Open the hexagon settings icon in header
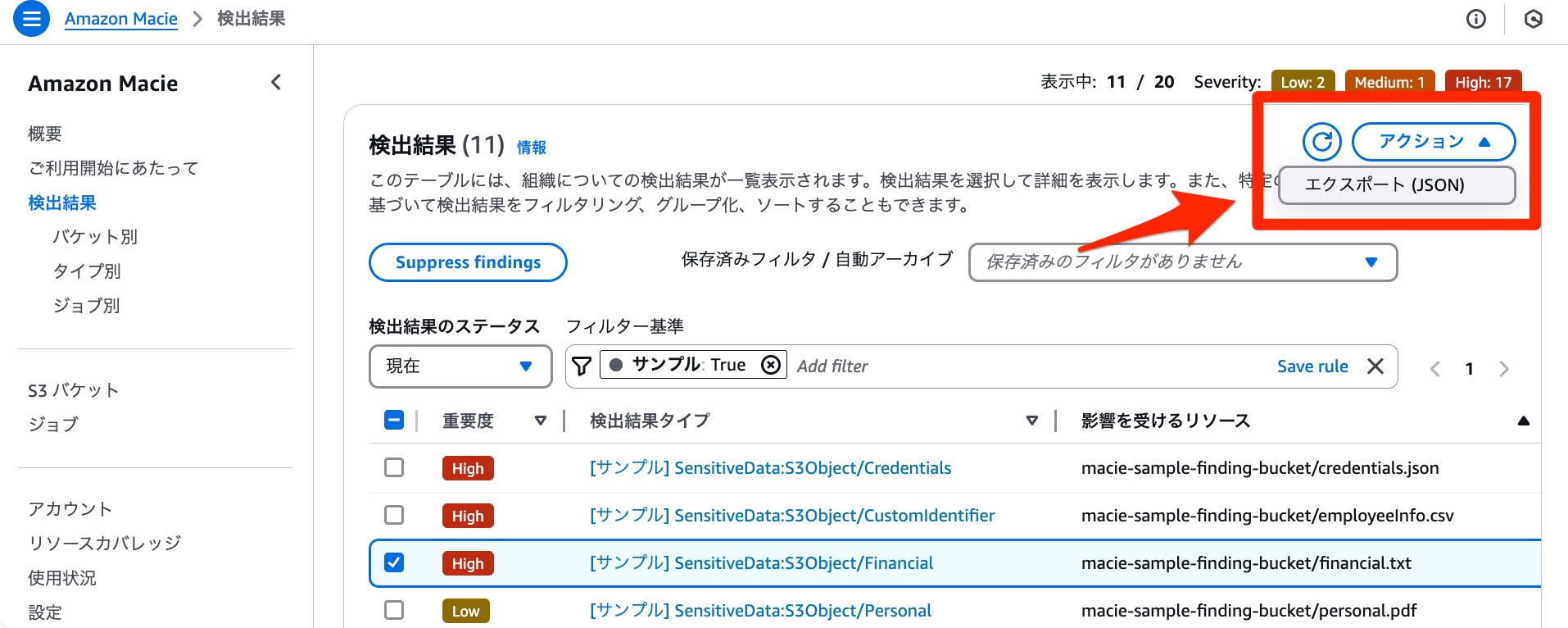 (1534, 19)
